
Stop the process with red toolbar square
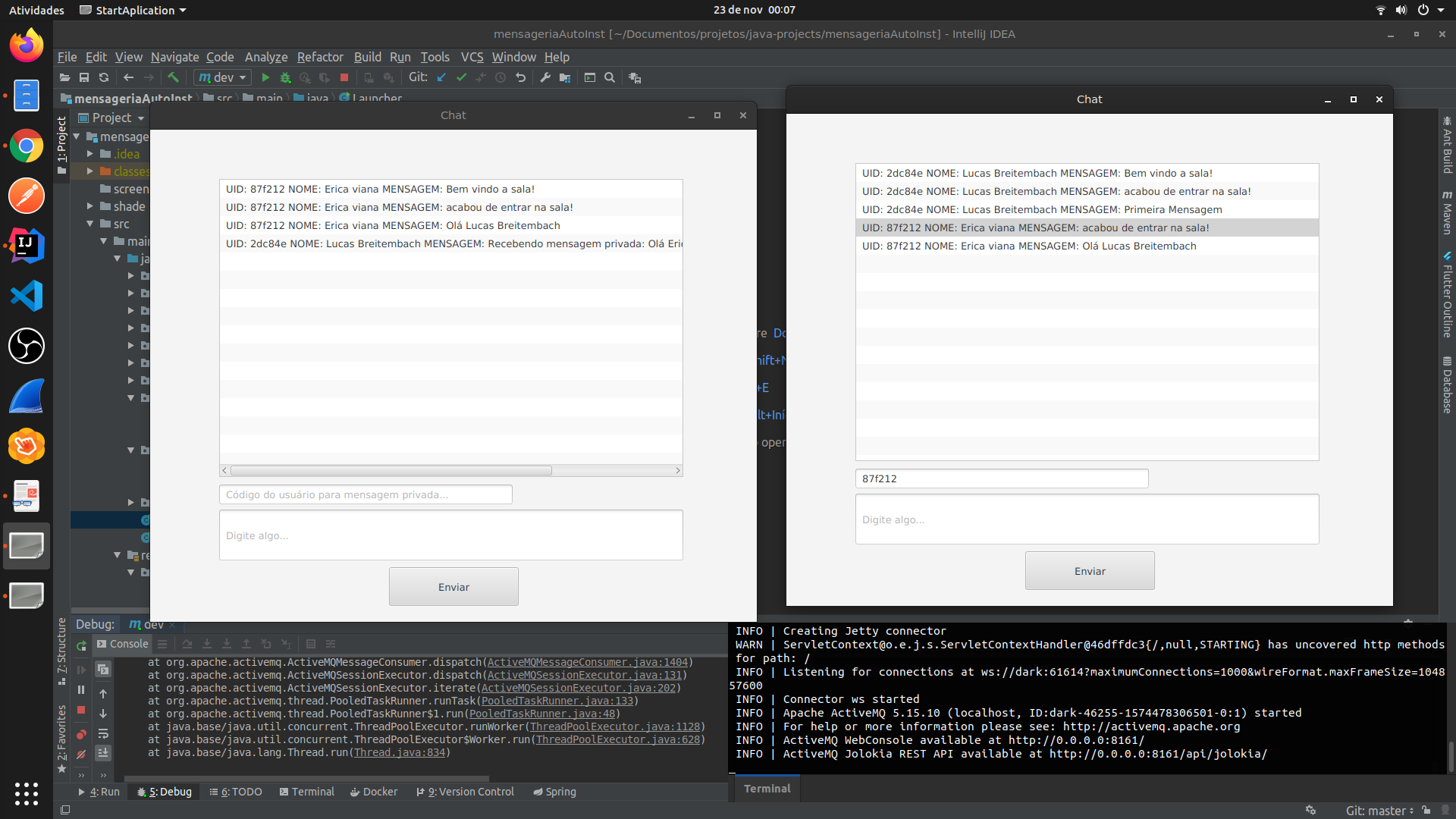click(344, 77)
